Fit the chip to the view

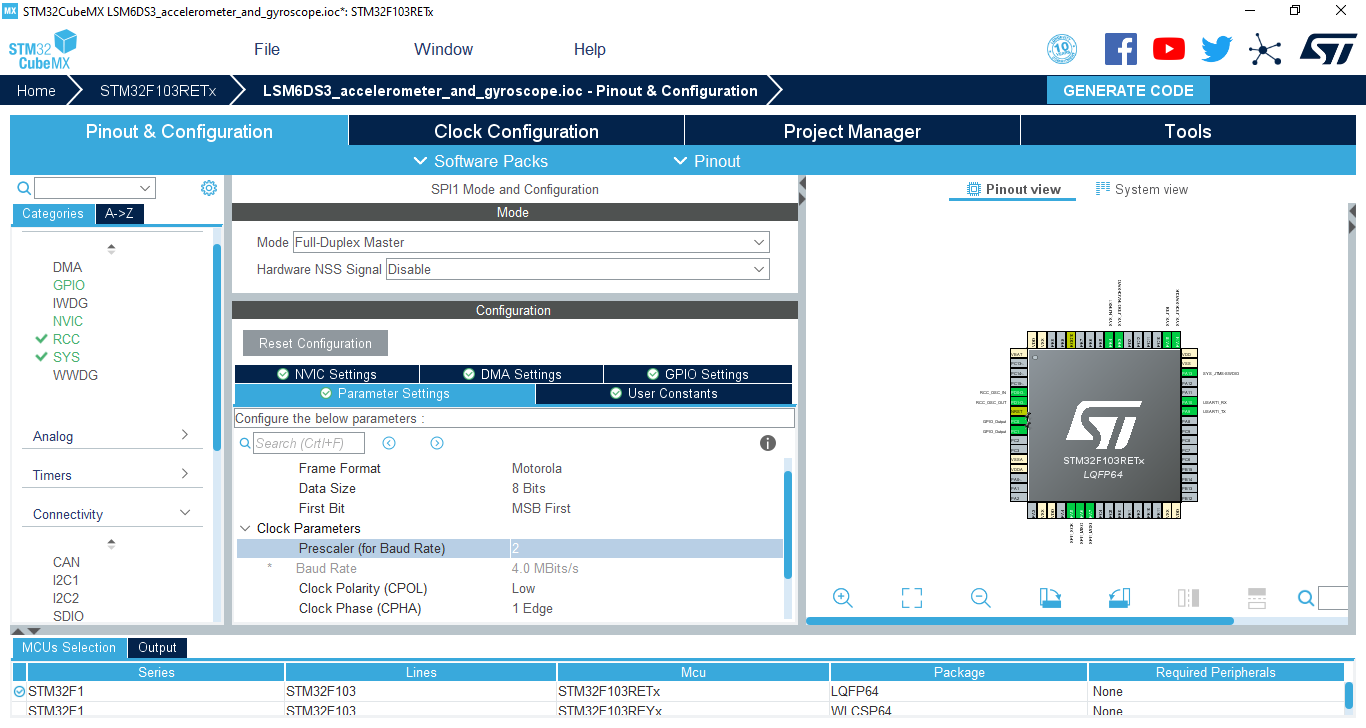pyautogui.click(x=912, y=598)
